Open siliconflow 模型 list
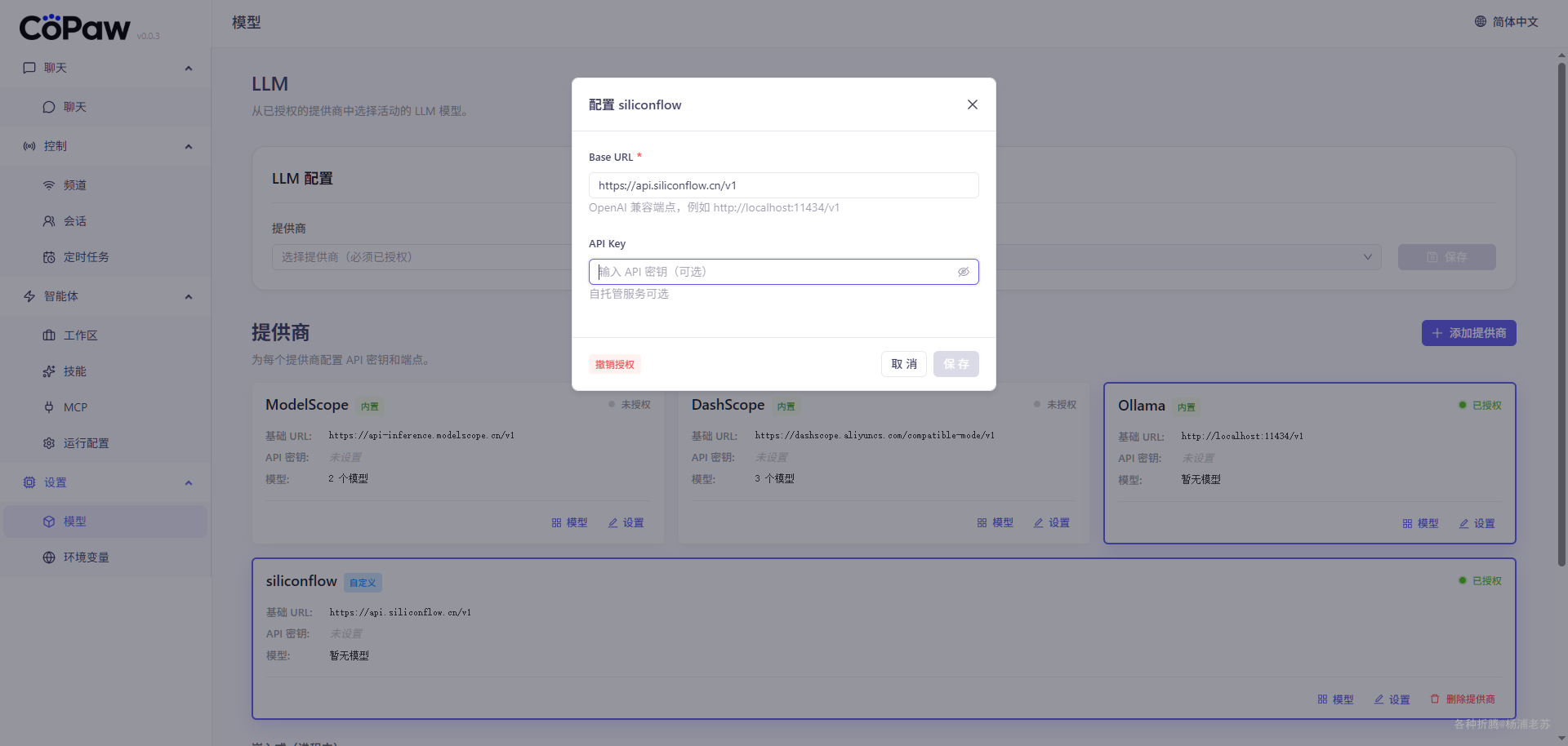 [x=1335, y=699]
